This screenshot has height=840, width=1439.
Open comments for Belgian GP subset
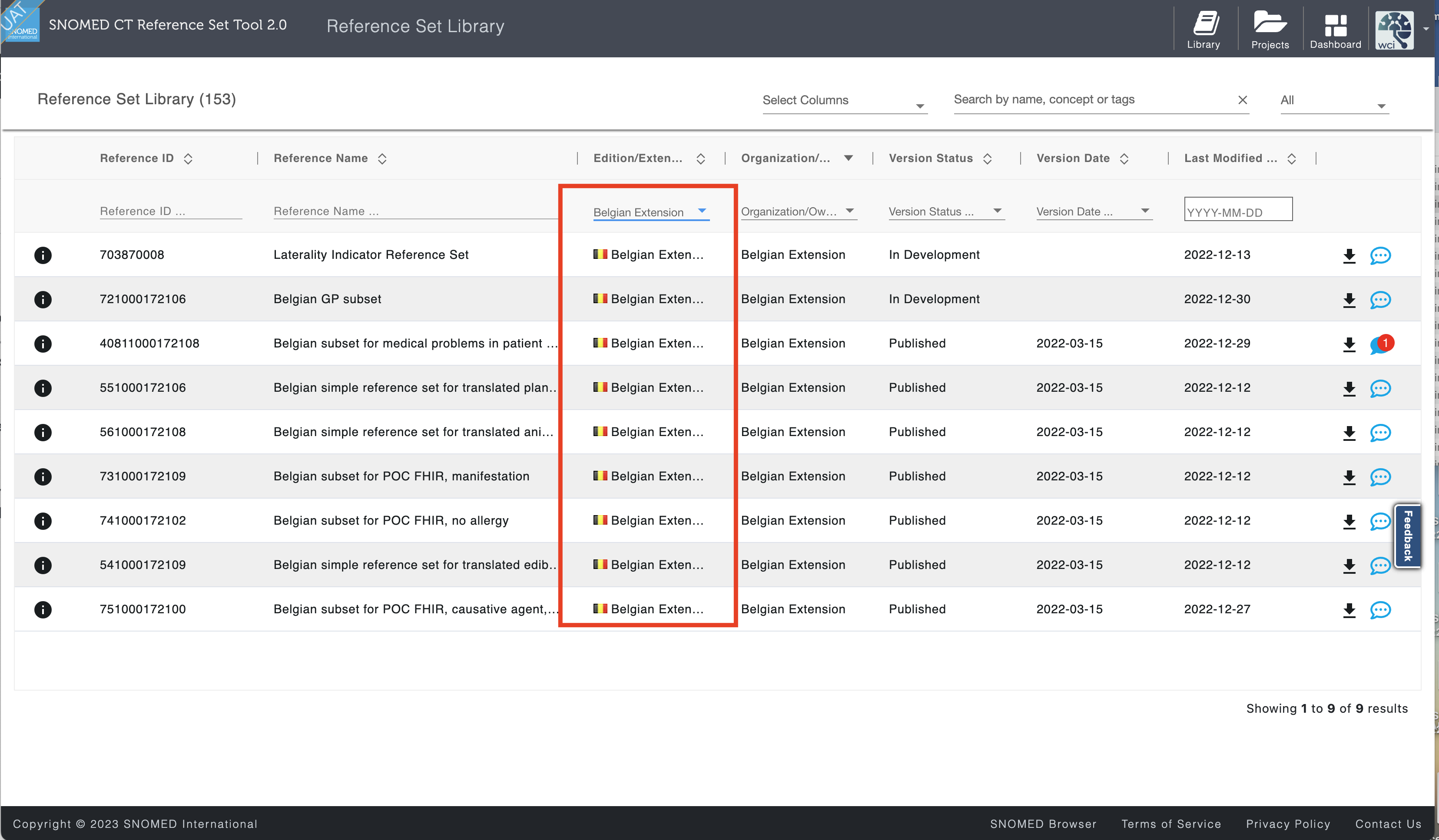pyautogui.click(x=1380, y=300)
